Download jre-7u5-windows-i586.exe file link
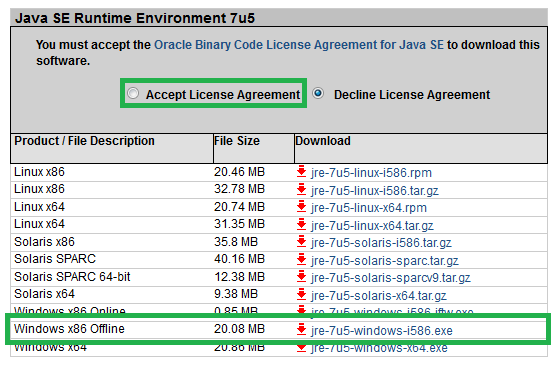The width and height of the screenshot is (555, 366). [x=382, y=331]
